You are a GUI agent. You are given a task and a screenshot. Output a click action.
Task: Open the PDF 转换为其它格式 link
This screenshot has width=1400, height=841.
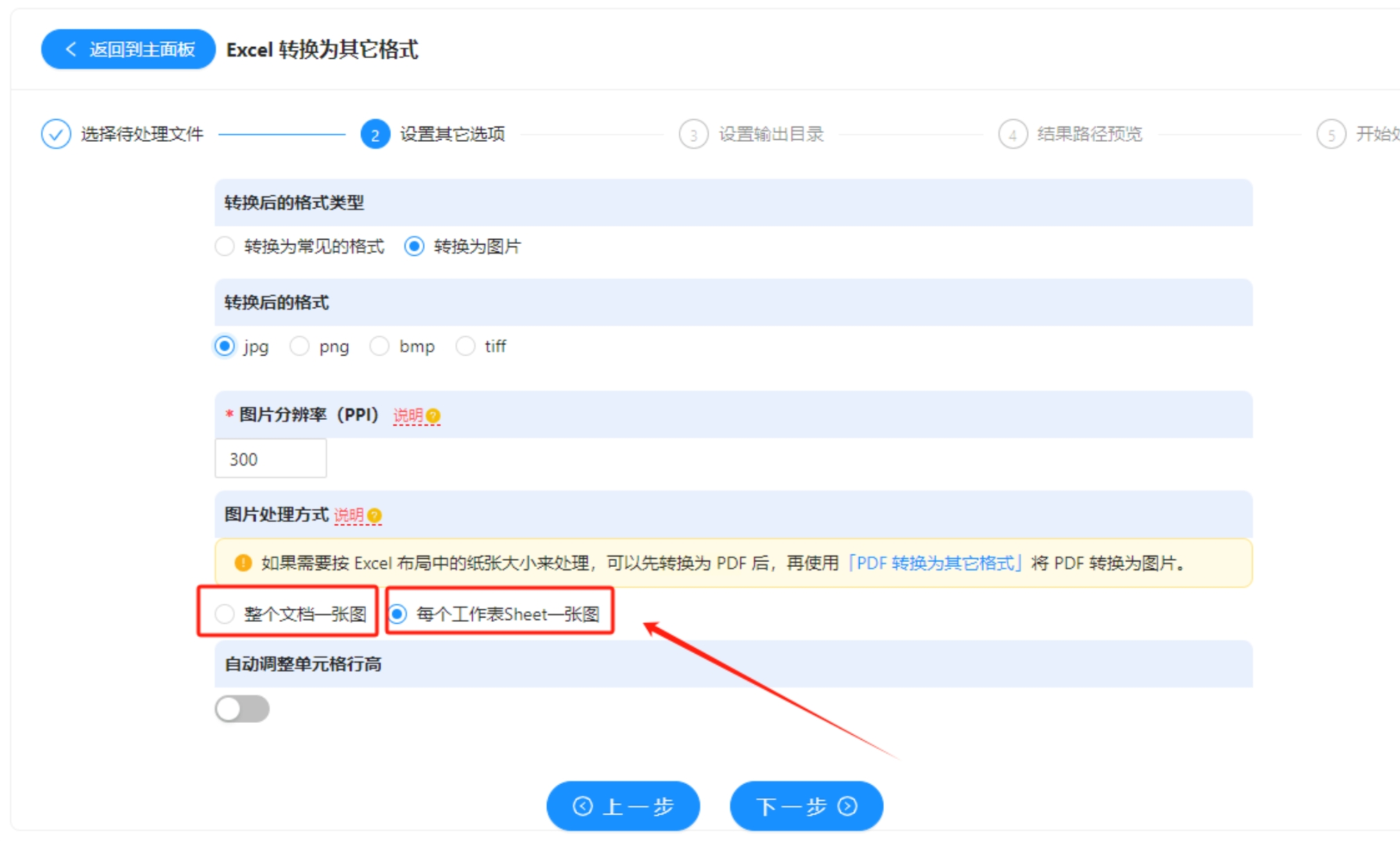pos(935,563)
